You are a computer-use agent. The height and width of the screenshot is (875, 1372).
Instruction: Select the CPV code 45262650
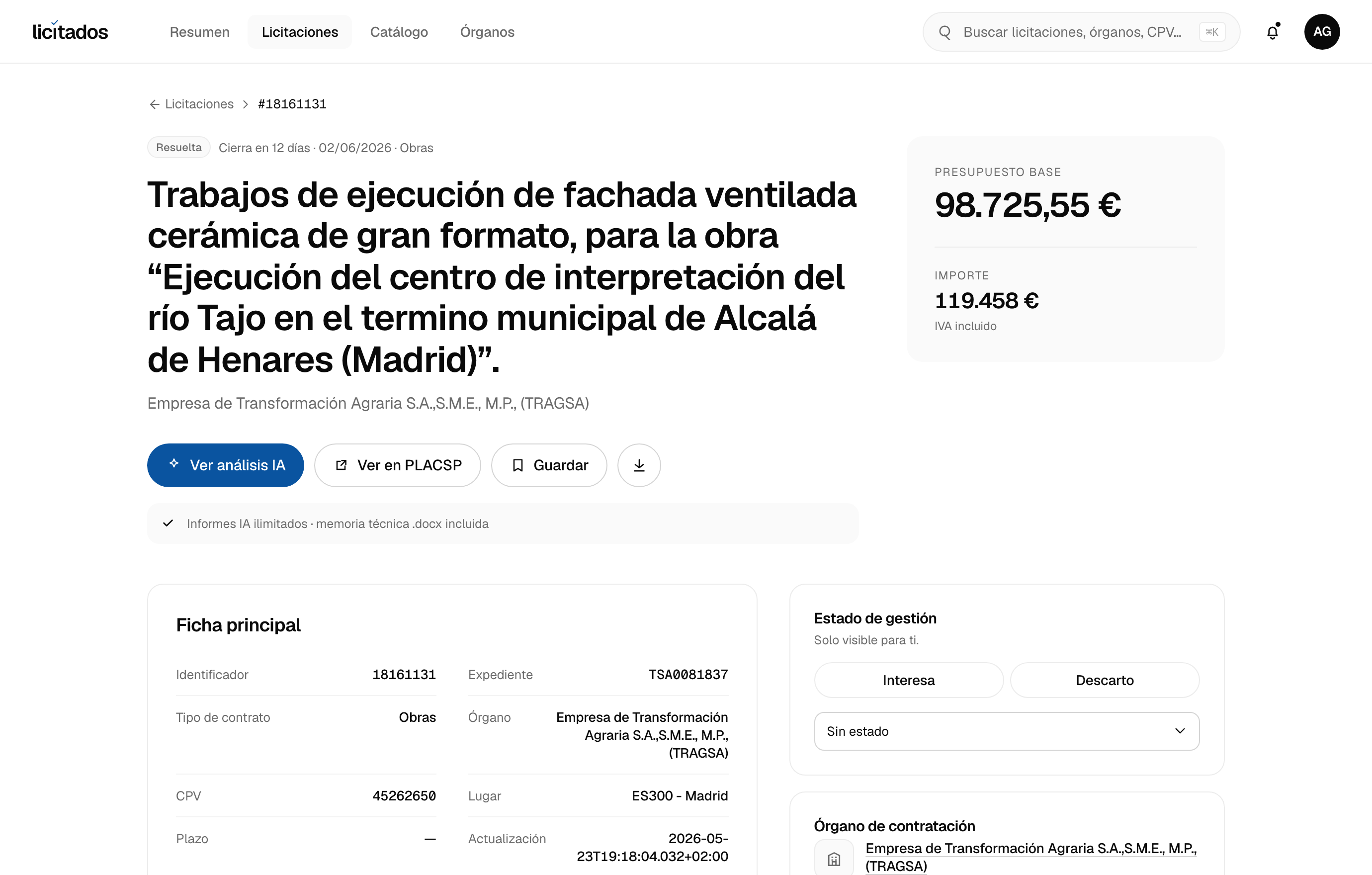point(404,796)
